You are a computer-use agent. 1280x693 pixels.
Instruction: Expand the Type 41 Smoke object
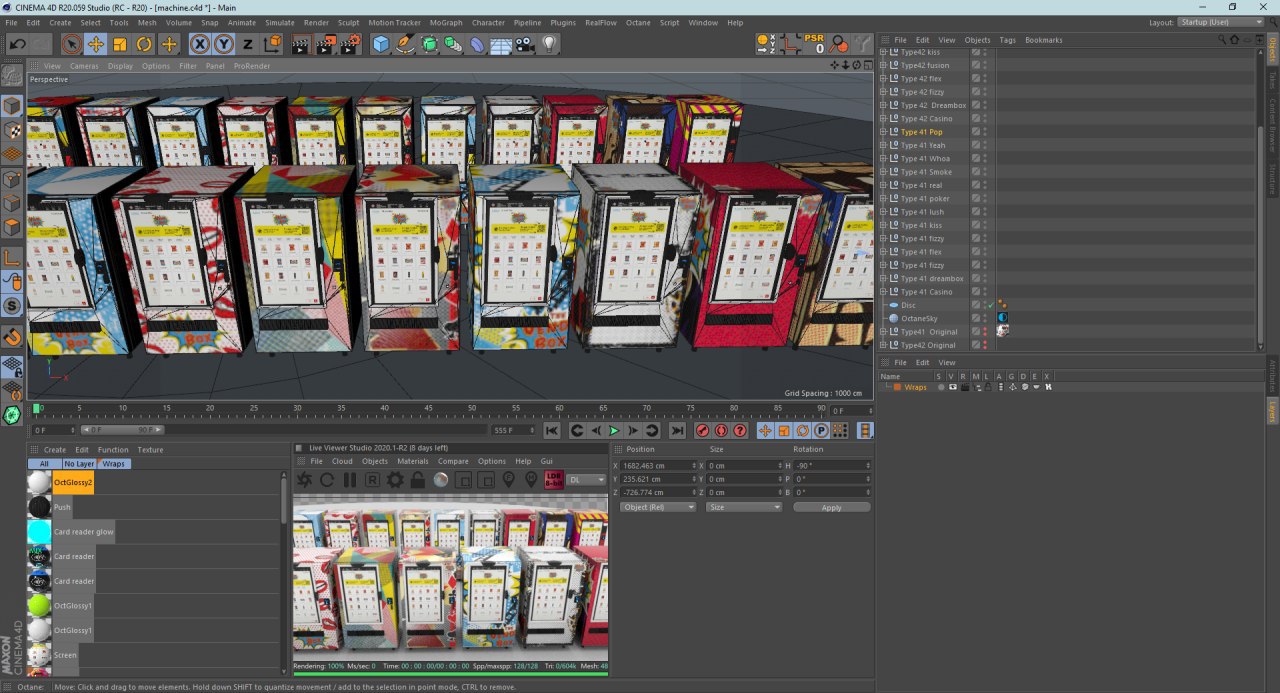[883, 172]
